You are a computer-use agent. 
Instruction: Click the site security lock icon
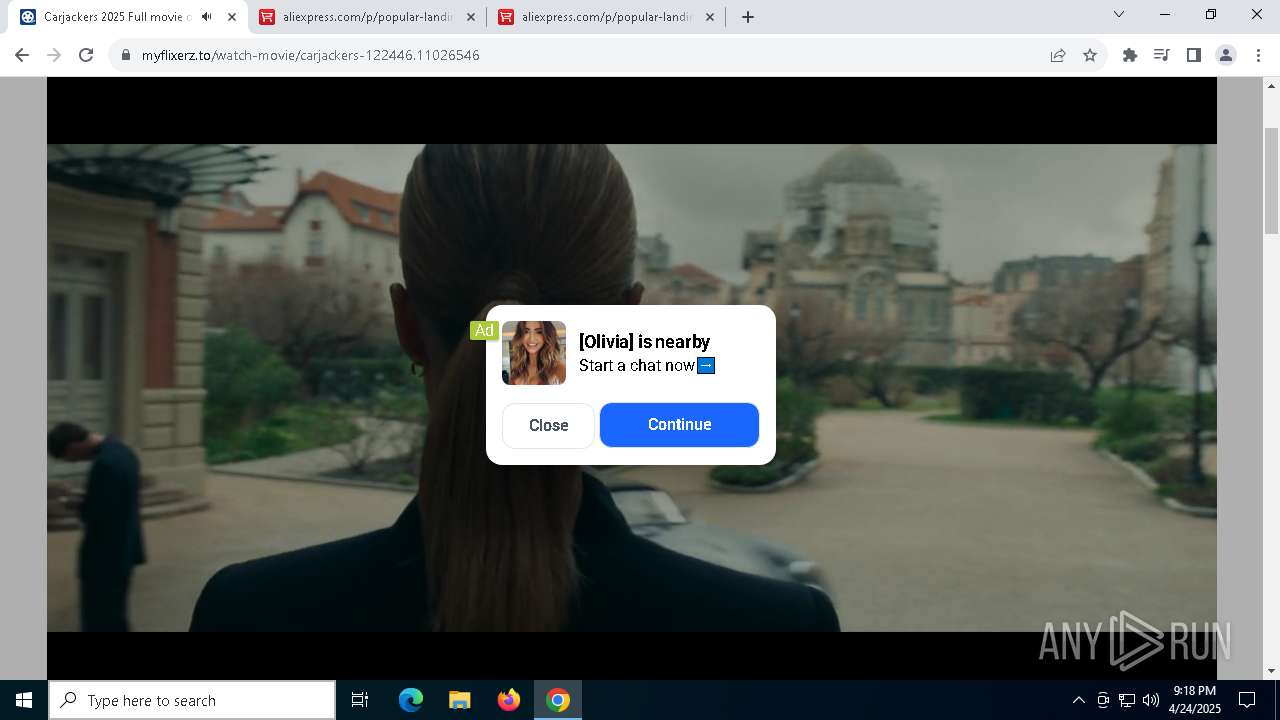126,55
